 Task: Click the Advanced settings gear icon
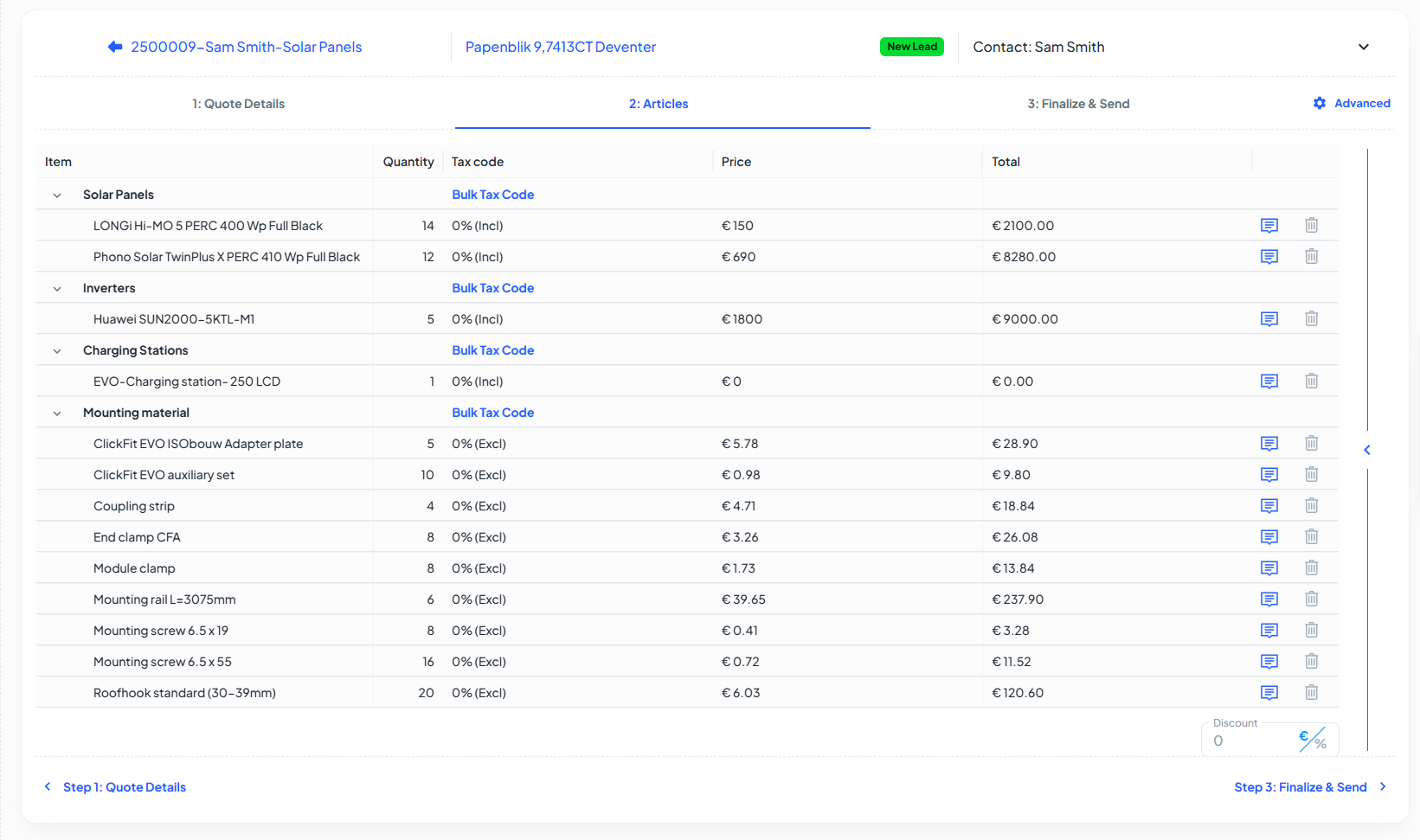[x=1320, y=103]
